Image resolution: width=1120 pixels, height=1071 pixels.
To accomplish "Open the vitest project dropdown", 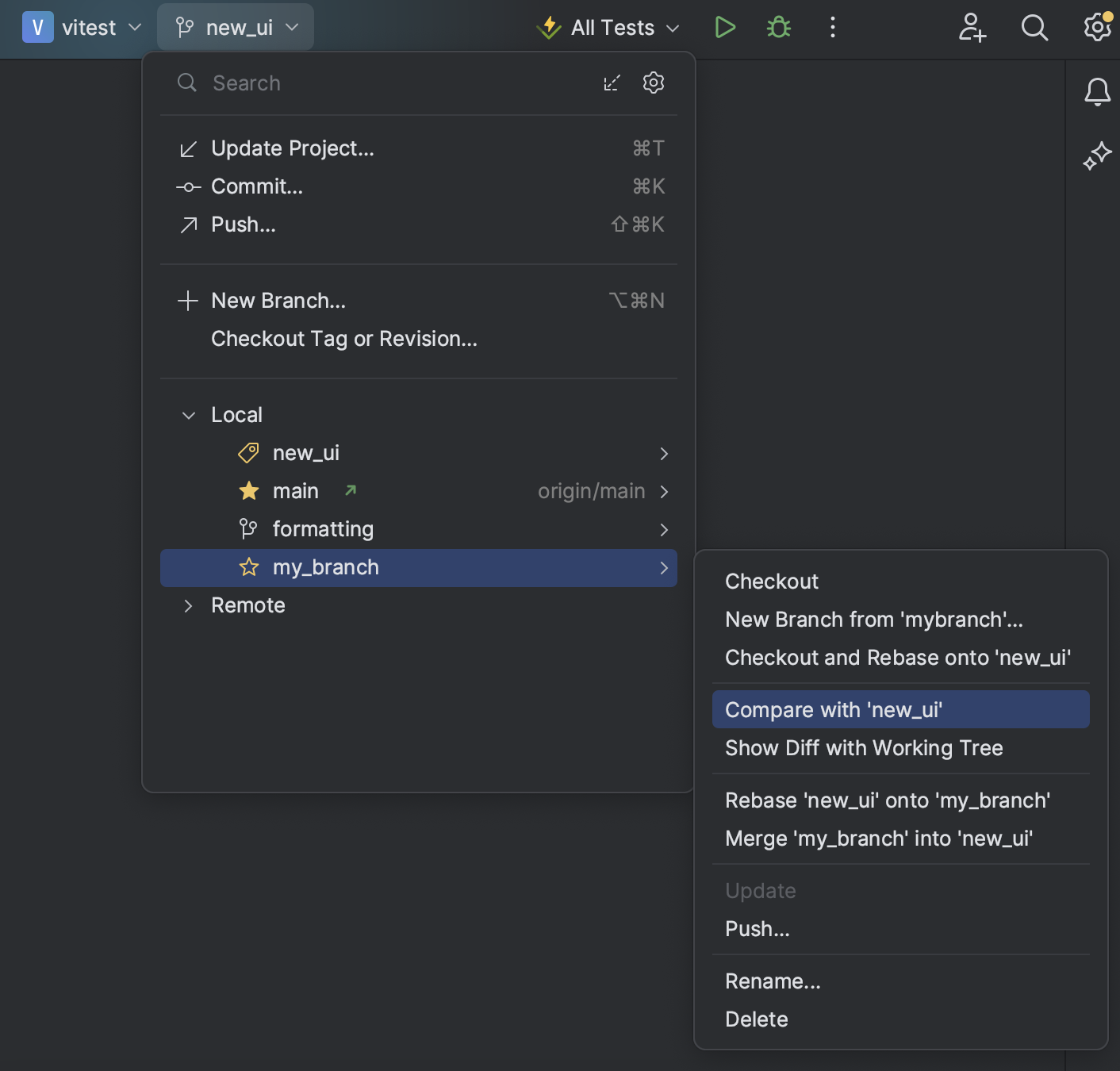I will tap(82, 26).
